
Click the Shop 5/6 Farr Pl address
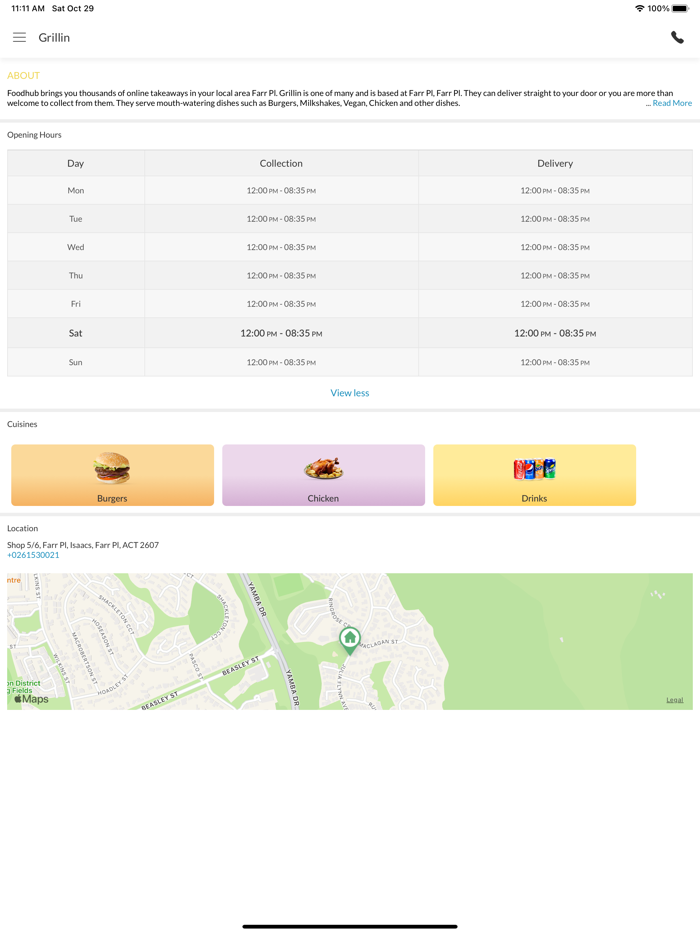click(x=83, y=545)
